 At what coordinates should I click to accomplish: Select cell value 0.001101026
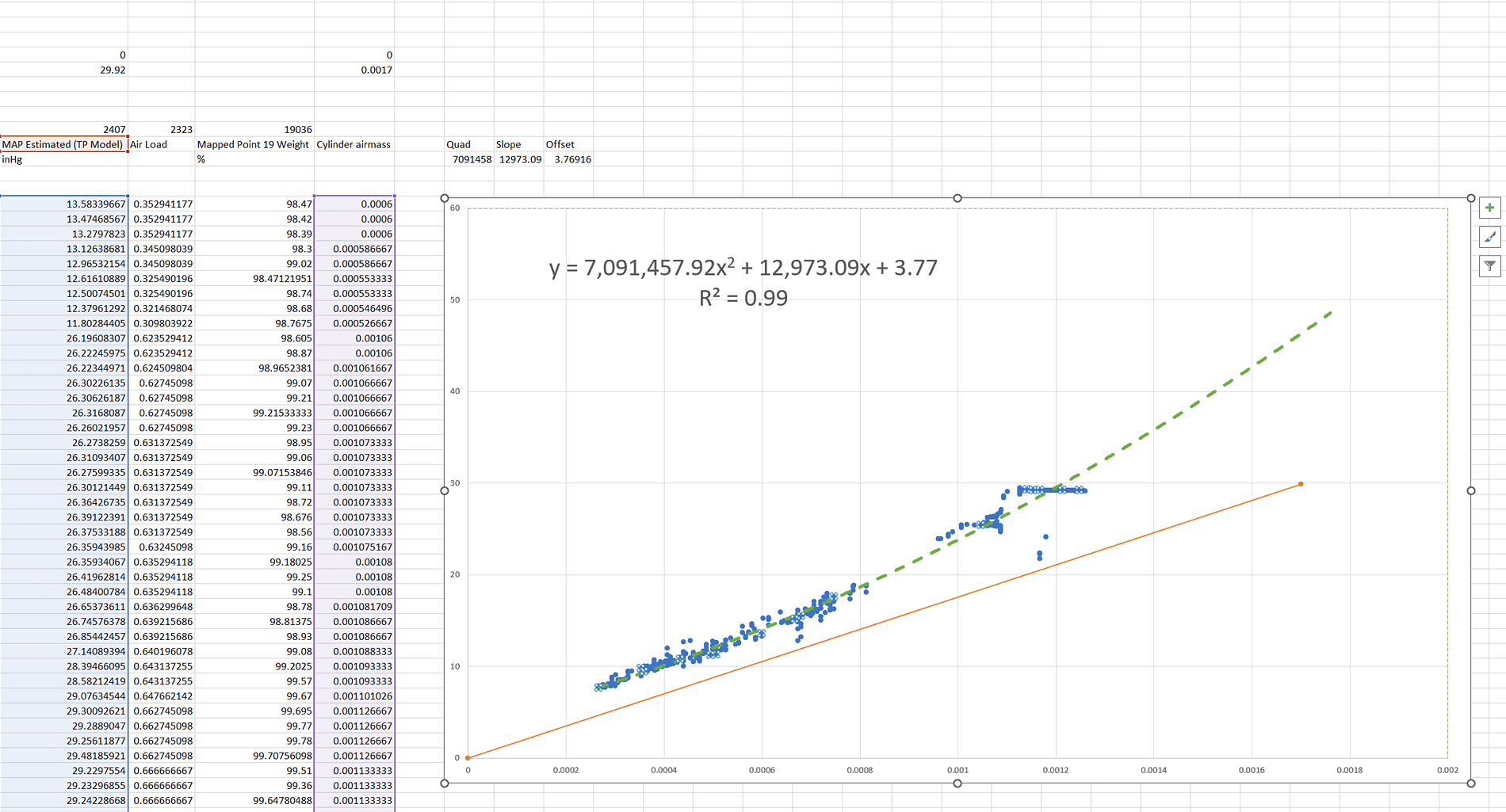click(354, 696)
